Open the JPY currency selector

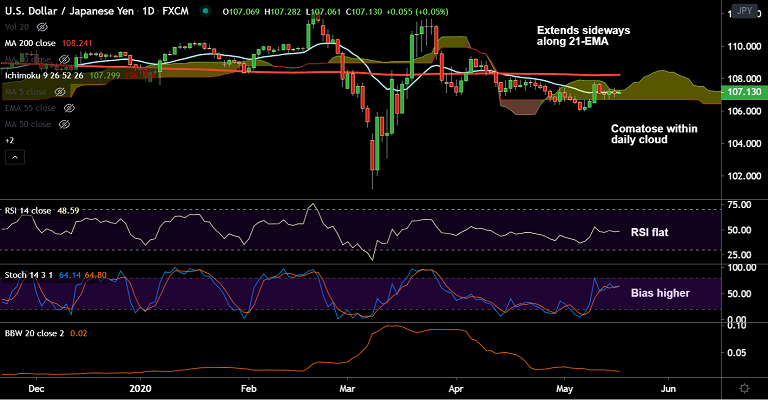[744, 11]
